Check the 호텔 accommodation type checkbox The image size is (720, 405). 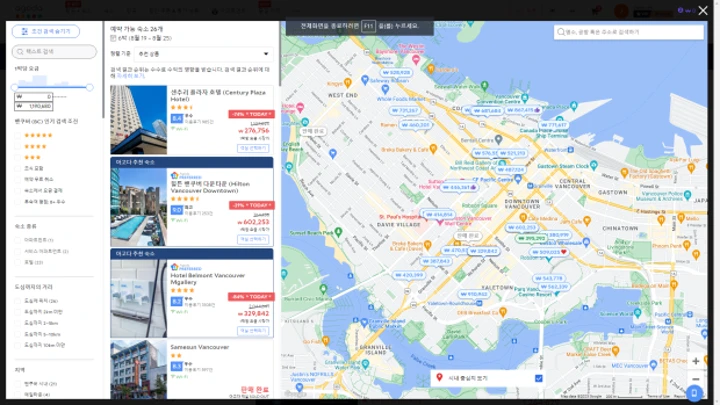(17, 263)
